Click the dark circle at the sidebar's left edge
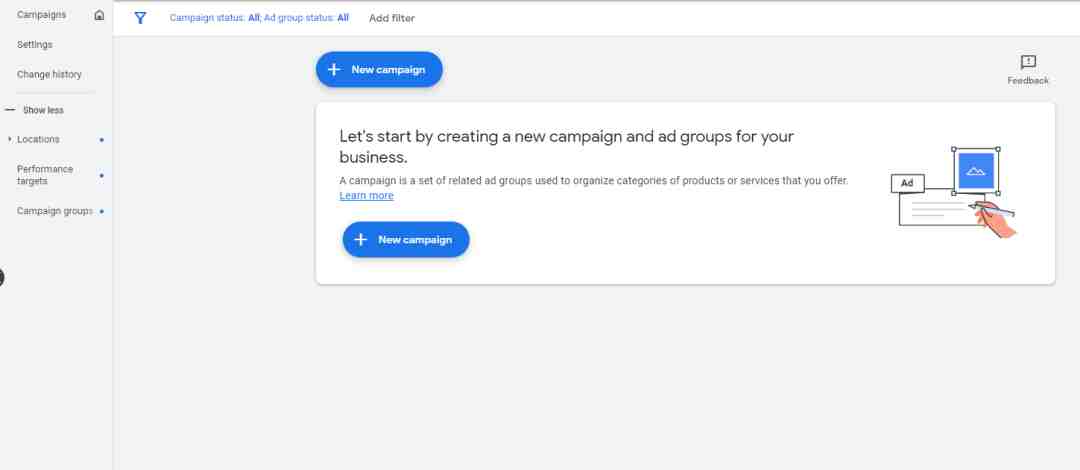Viewport: 1080px width, 470px height. tap(1, 278)
